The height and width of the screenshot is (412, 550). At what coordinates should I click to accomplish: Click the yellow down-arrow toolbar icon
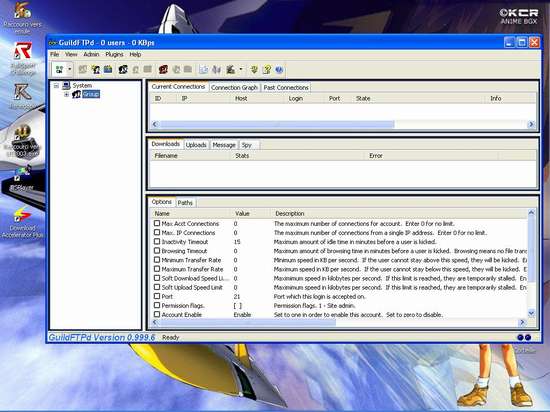point(254,69)
